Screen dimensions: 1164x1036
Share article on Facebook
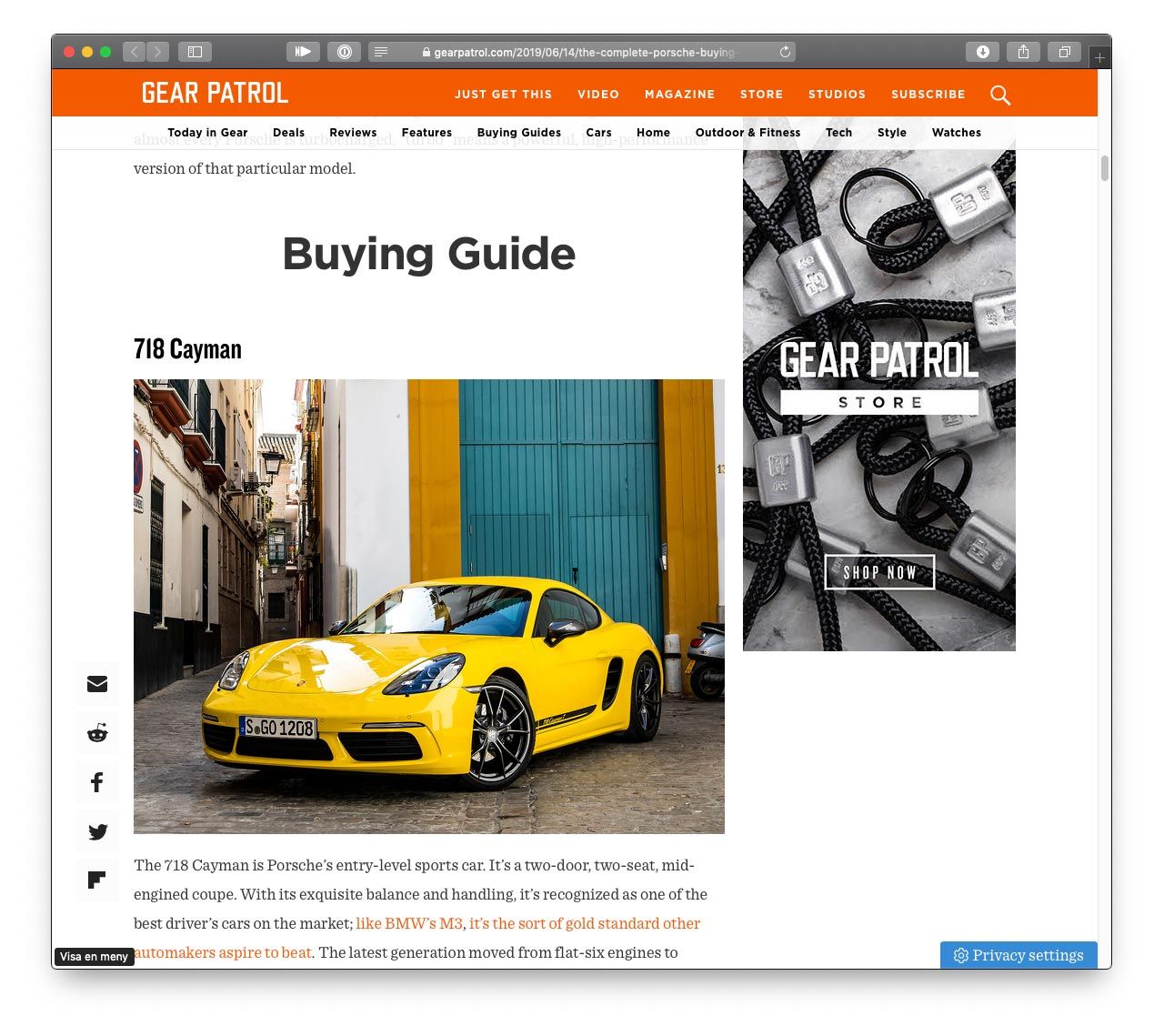point(97,782)
